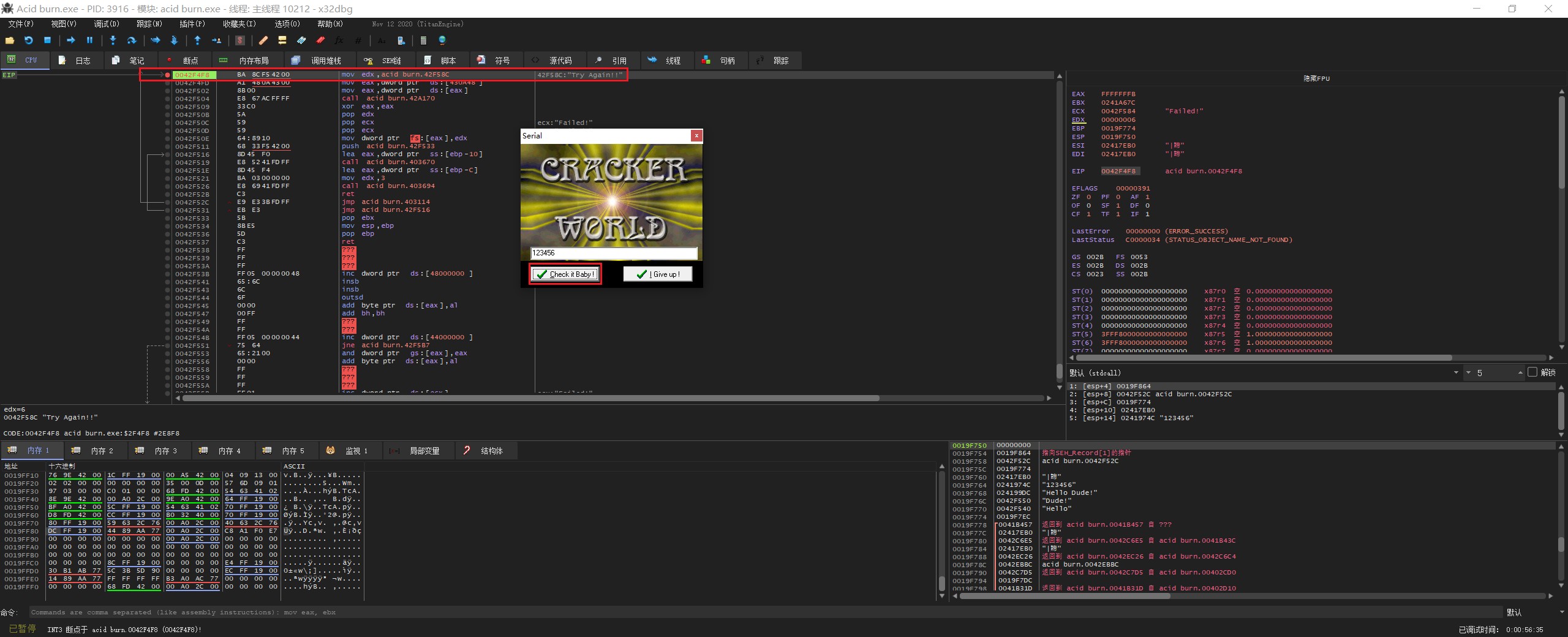Stop the debuggee with the stop icon
Viewport: 1568px width, 637px height.
[47, 40]
